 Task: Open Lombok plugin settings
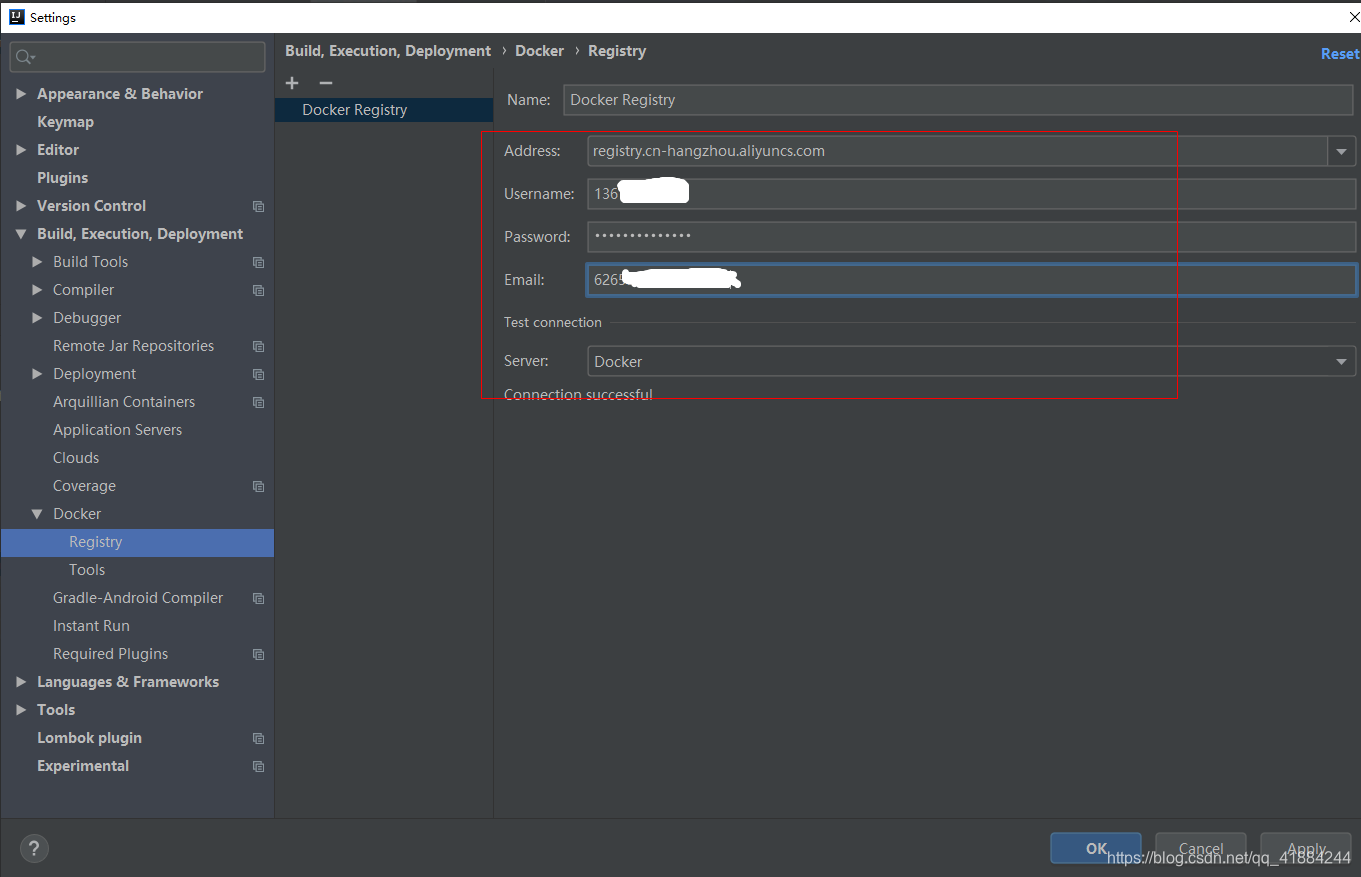point(89,738)
